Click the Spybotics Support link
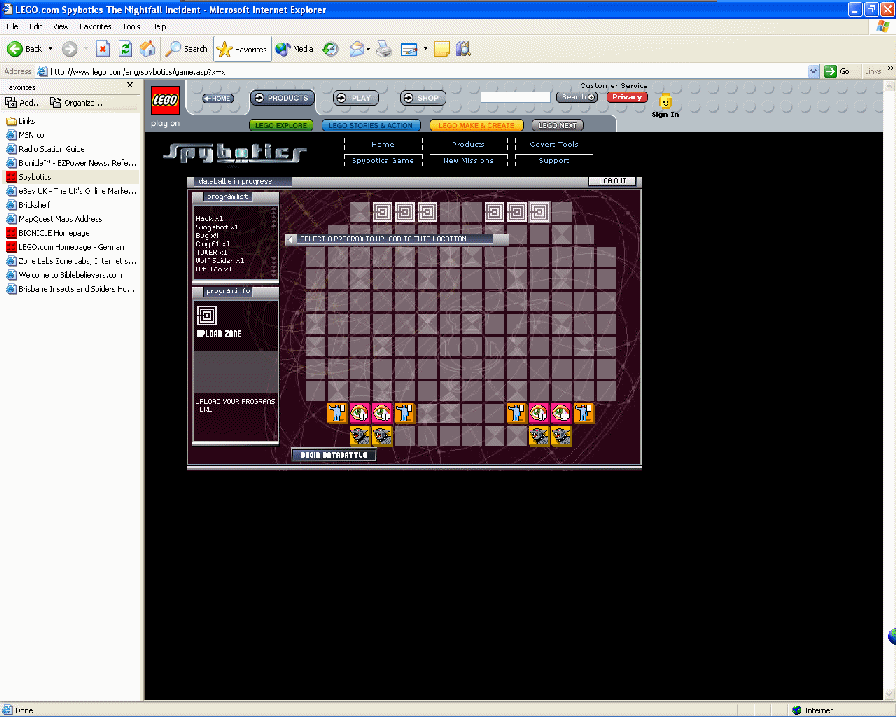This screenshot has width=896, height=717. point(554,161)
